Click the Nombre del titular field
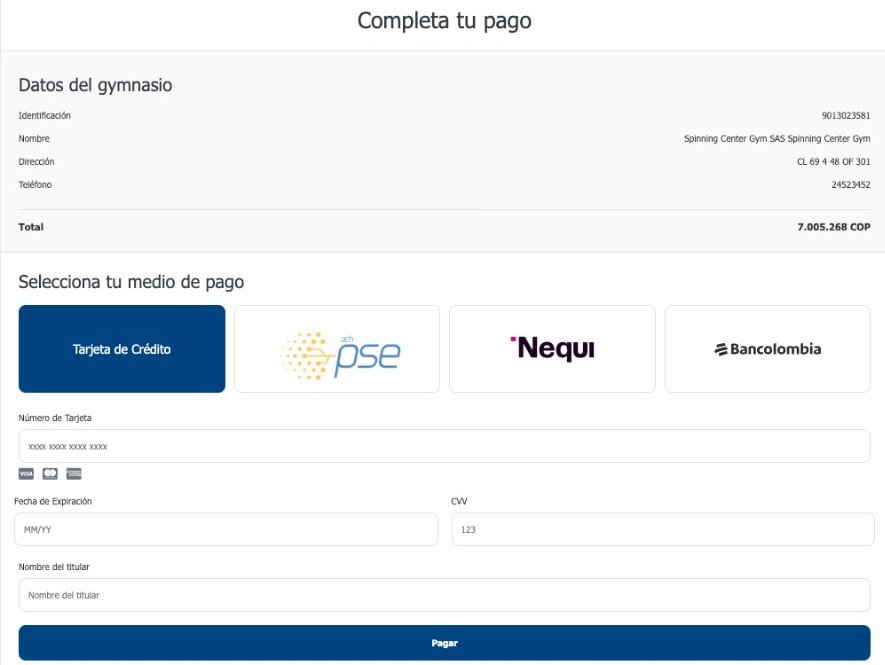Viewport: 885px width, 665px height. coord(443,594)
